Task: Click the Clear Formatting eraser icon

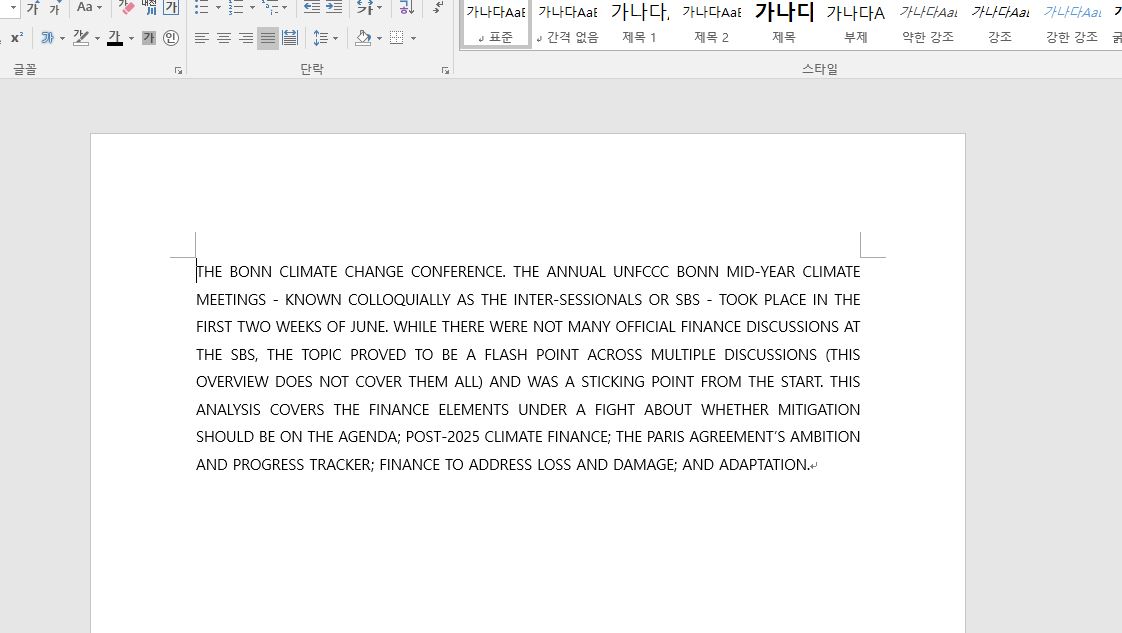Action: (x=127, y=8)
